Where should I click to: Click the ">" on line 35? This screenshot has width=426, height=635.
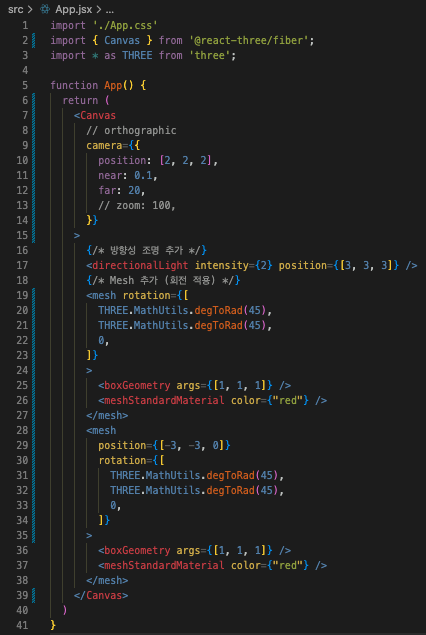[89, 535]
